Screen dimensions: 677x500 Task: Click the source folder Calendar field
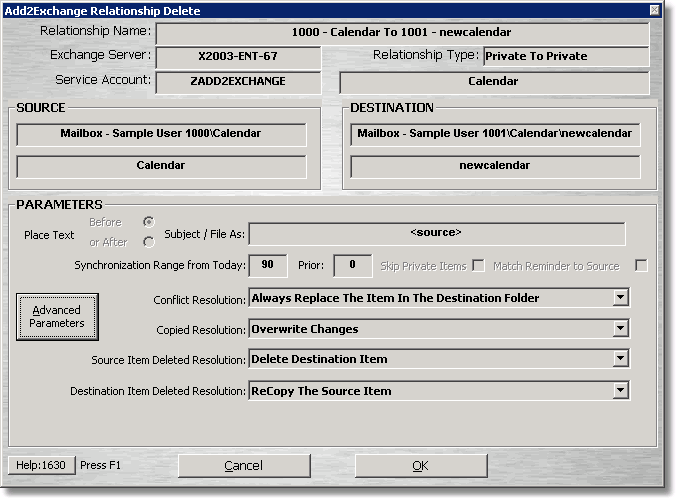[x=161, y=166]
